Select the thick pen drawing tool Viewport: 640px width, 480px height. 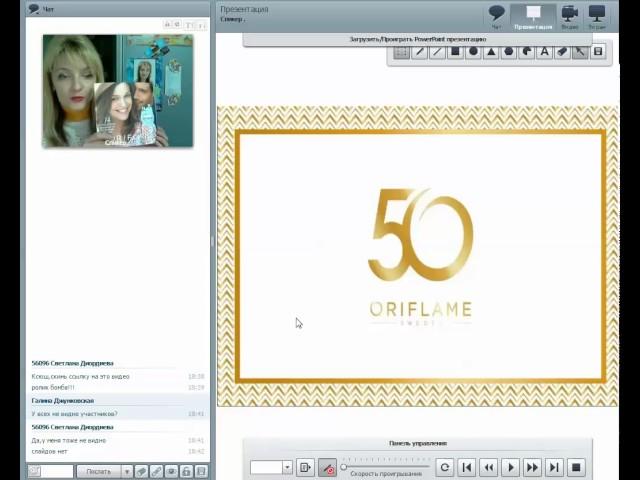(x=420, y=52)
